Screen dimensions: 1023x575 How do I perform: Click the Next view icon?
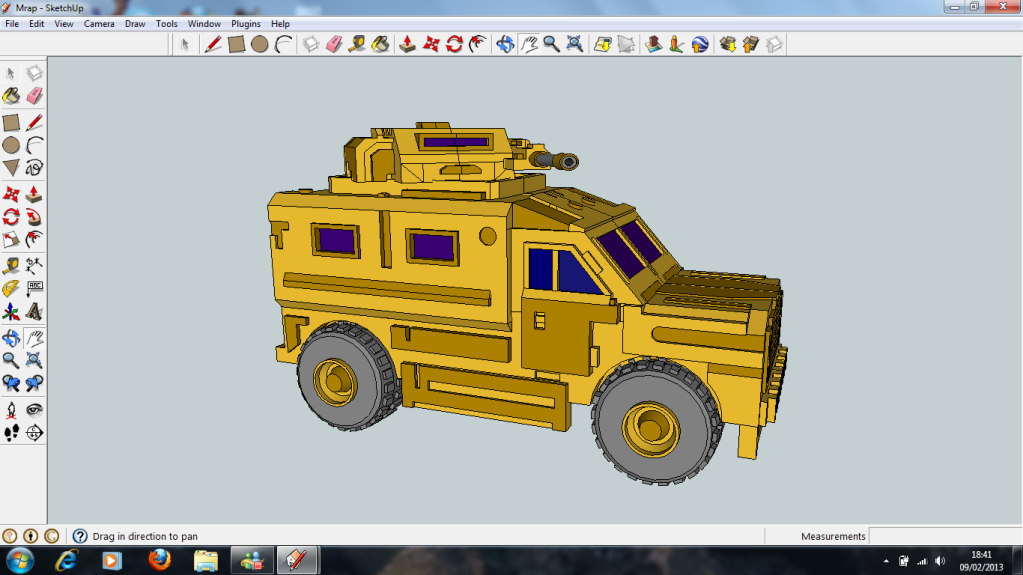[34, 383]
